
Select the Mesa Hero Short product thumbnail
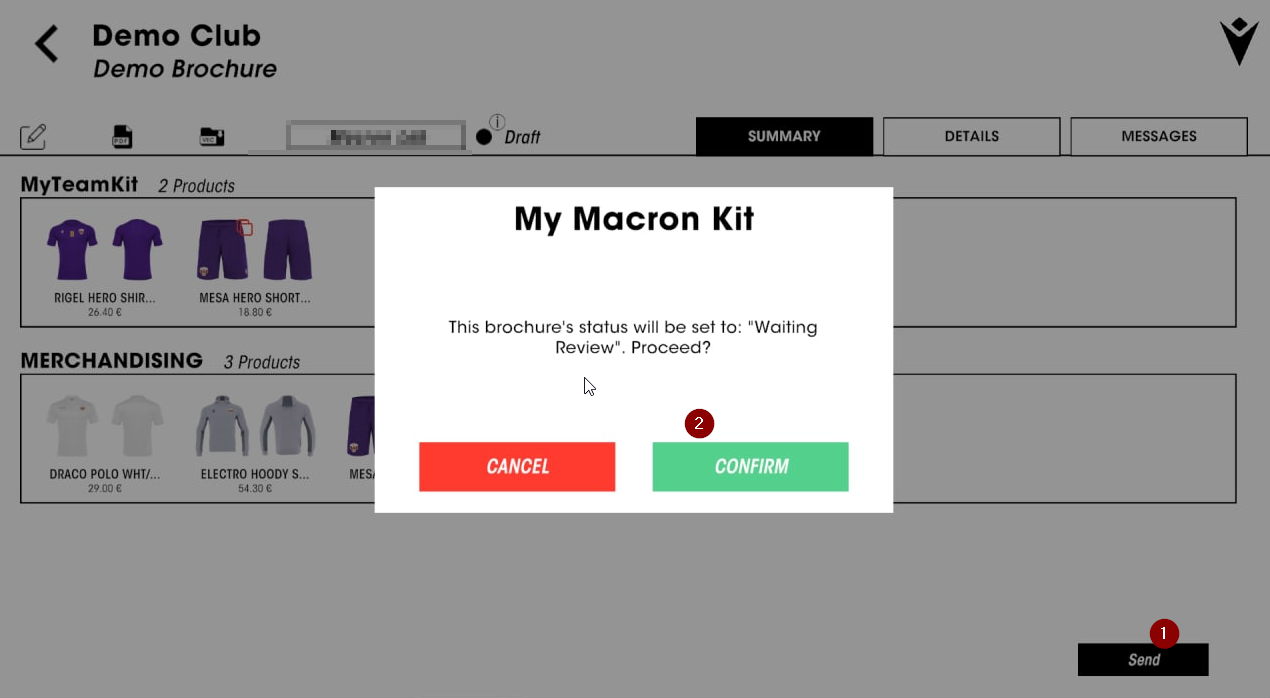pos(254,252)
